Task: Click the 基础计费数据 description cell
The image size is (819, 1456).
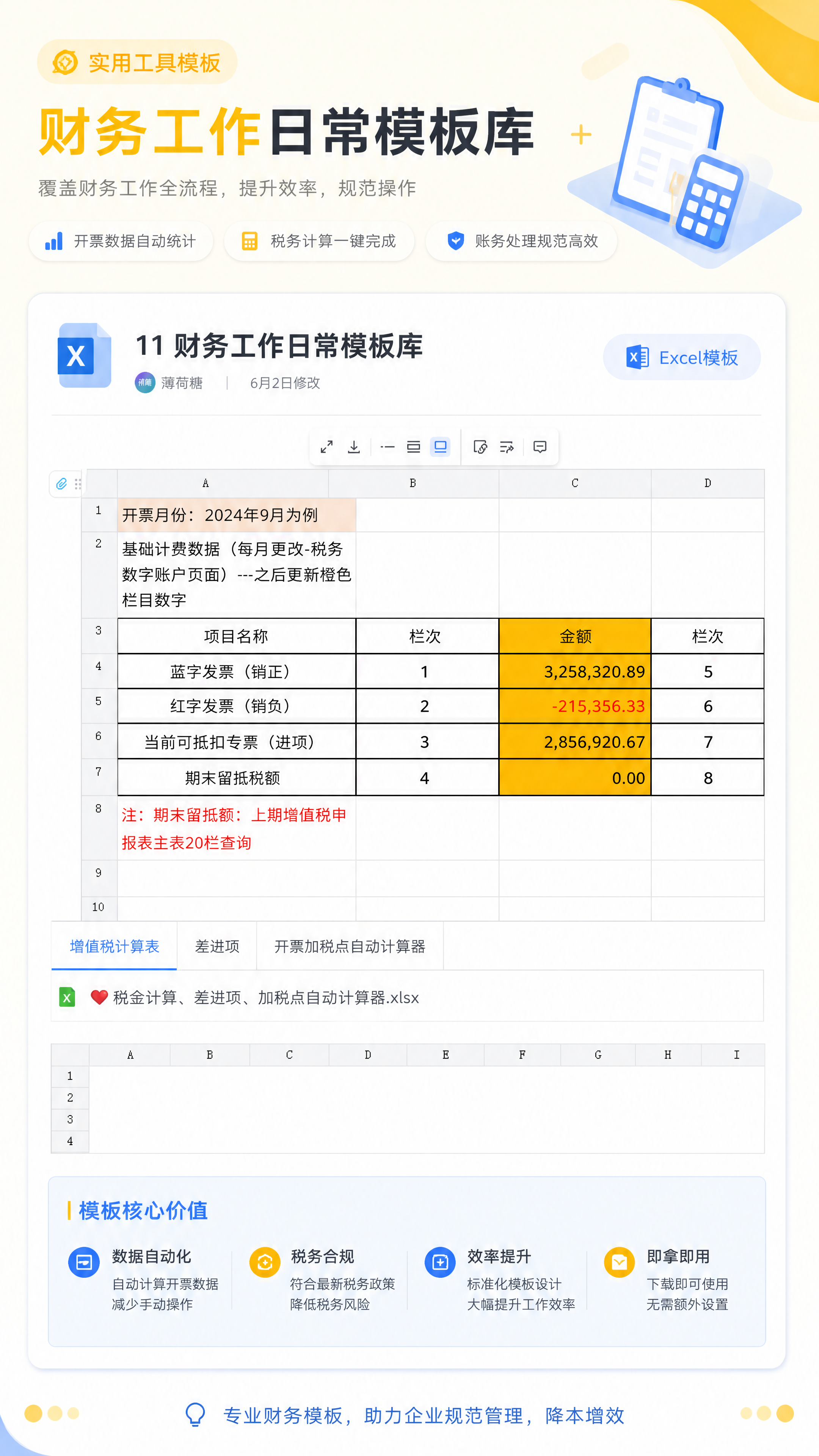Action: click(236, 574)
